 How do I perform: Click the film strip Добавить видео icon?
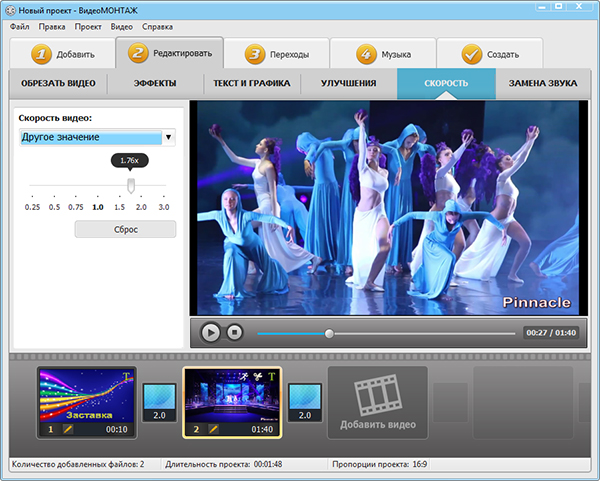pyautogui.click(x=378, y=395)
